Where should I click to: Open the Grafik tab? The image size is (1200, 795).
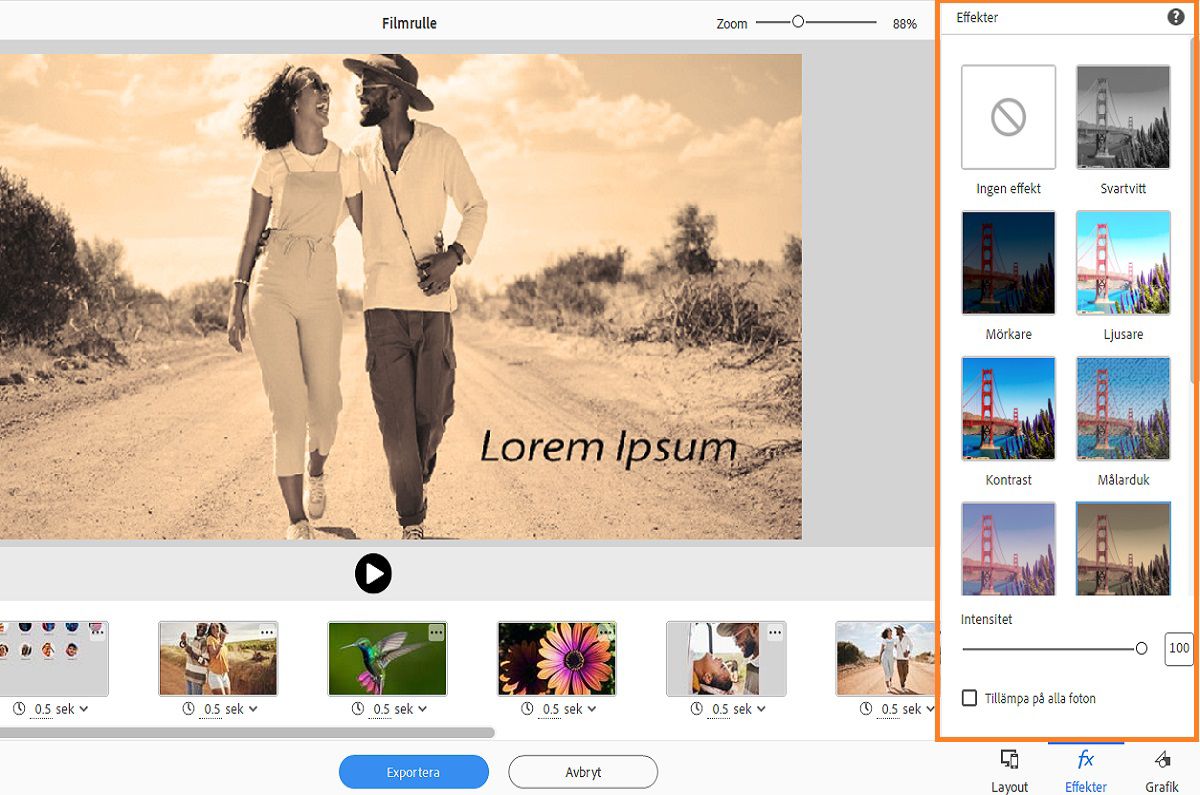click(x=1162, y=769)
